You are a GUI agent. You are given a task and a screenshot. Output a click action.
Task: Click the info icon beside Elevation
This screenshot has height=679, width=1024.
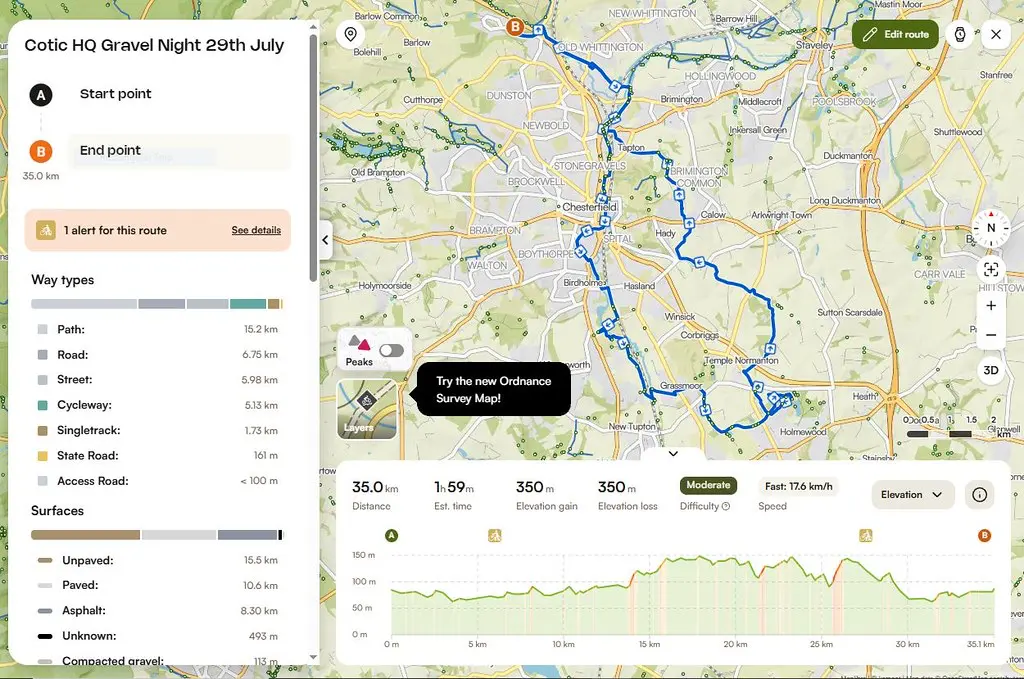point(979,494)
